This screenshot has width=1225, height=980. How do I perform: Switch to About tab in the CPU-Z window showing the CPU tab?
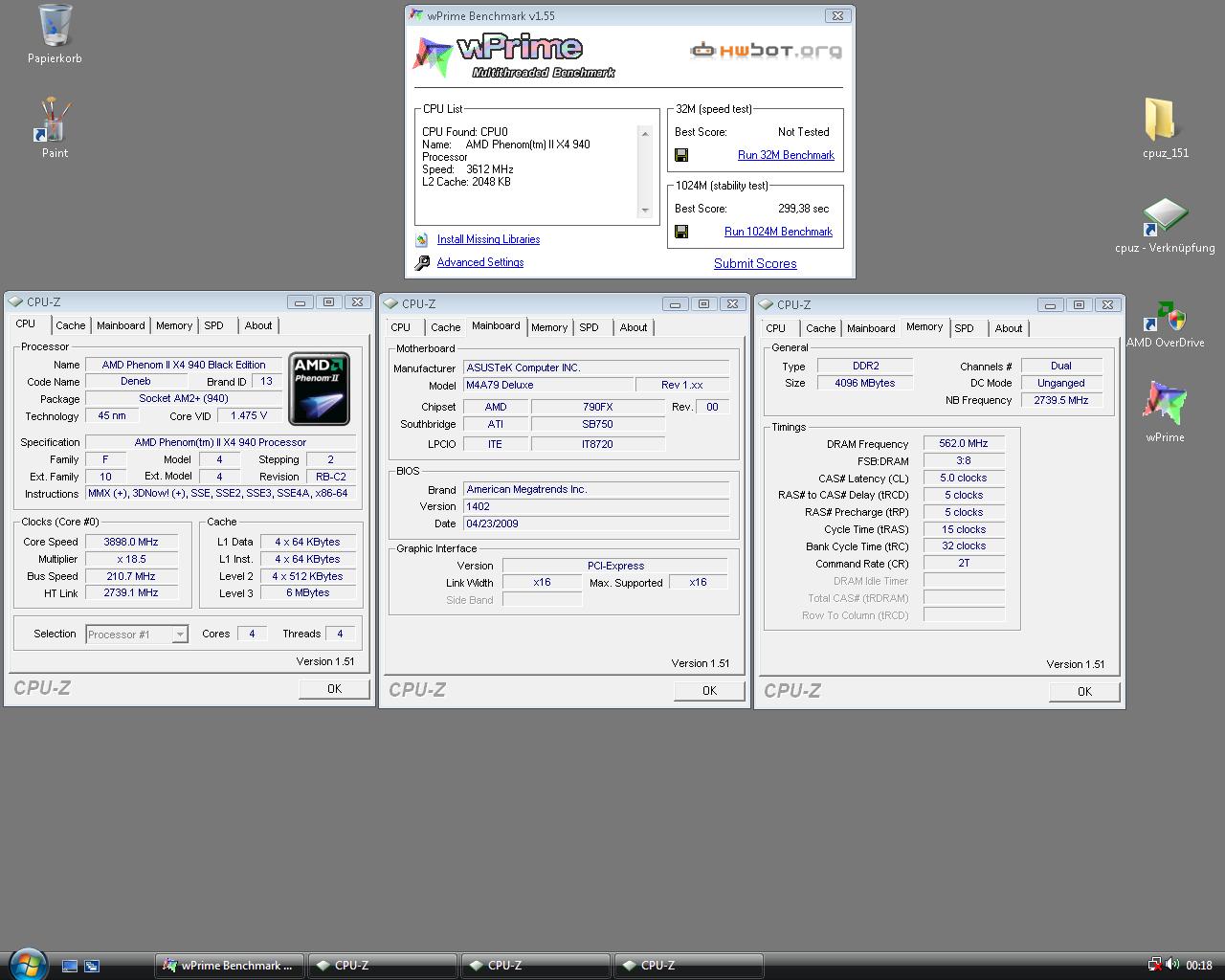[258, 325]
